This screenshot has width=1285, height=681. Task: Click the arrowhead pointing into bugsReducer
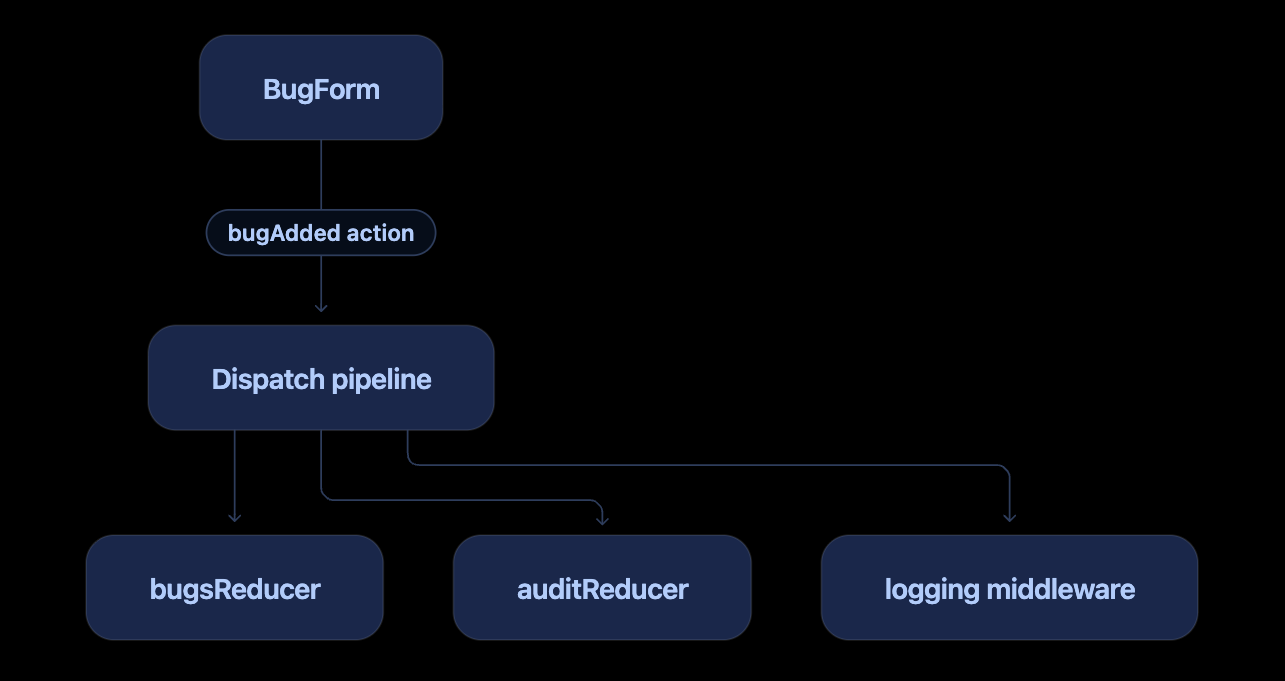(x=235, y=516)
